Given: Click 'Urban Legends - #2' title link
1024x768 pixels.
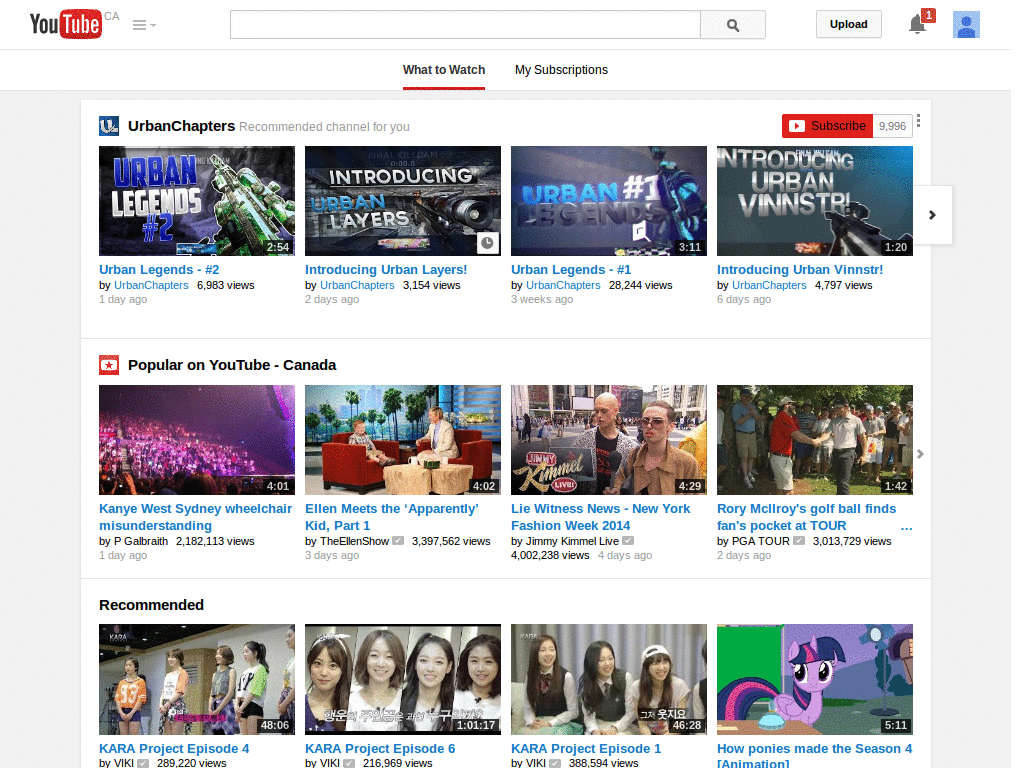Looking at the screenshot, I should click(159, 270).
